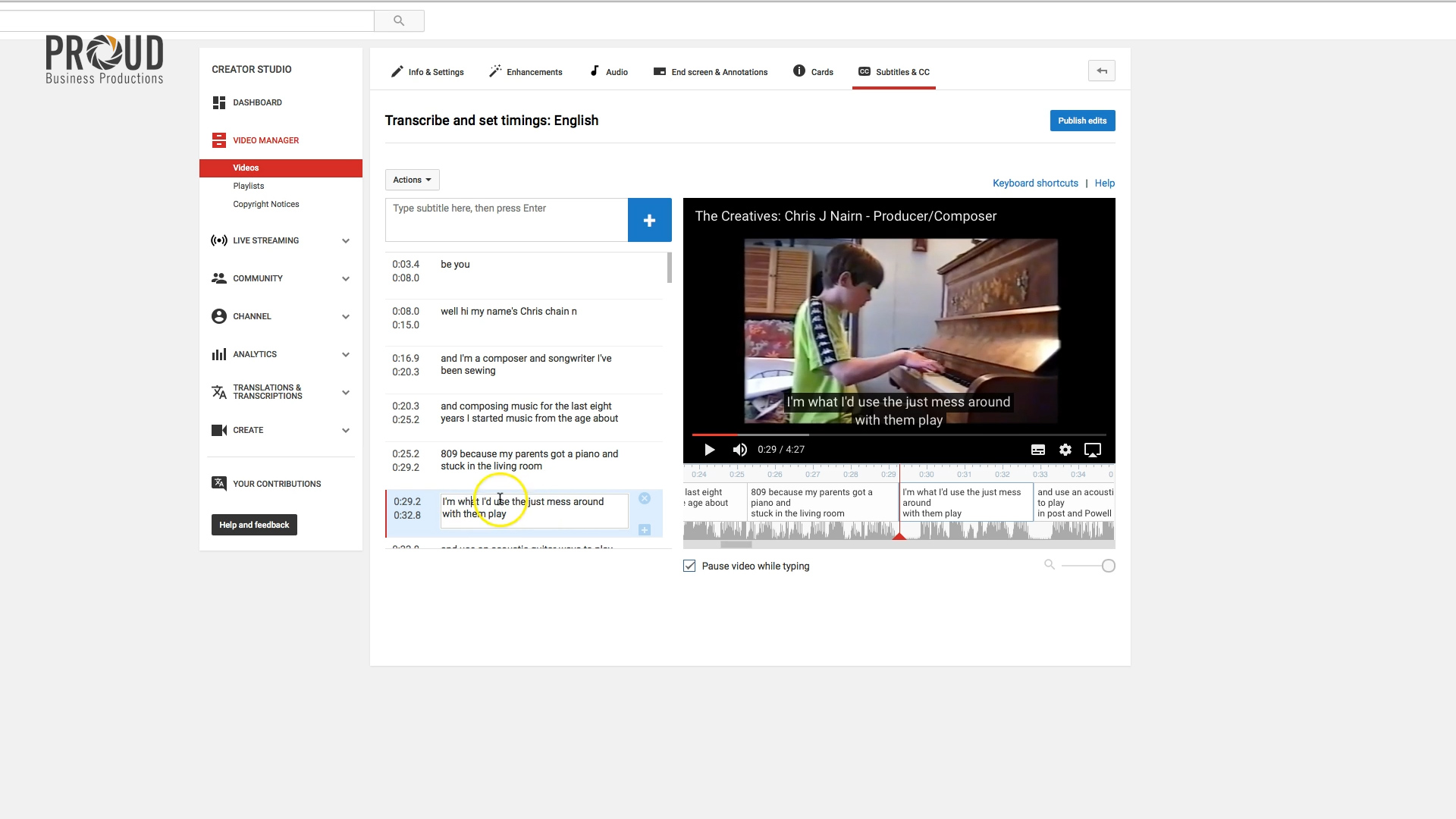Click the Analytics bar chart icon
1456x819 pixels.
coord(219,354)
